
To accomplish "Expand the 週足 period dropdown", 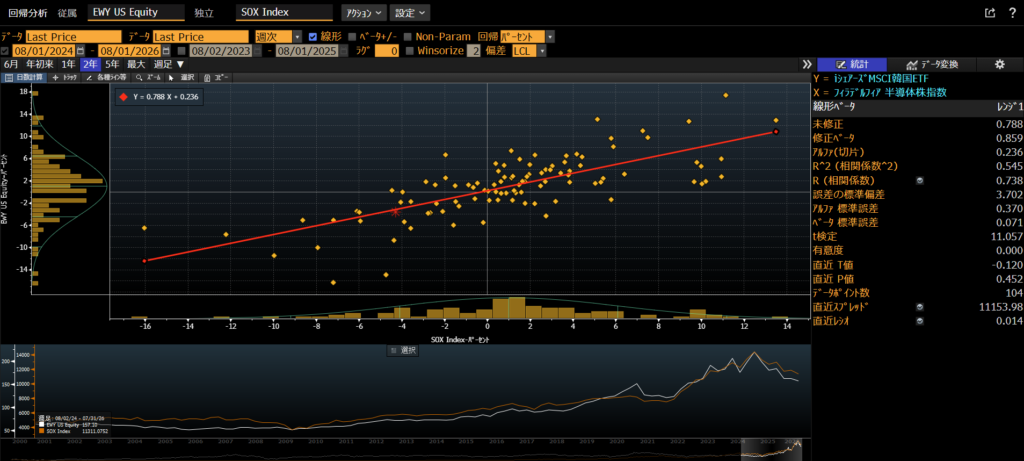I will click(170, 64).
